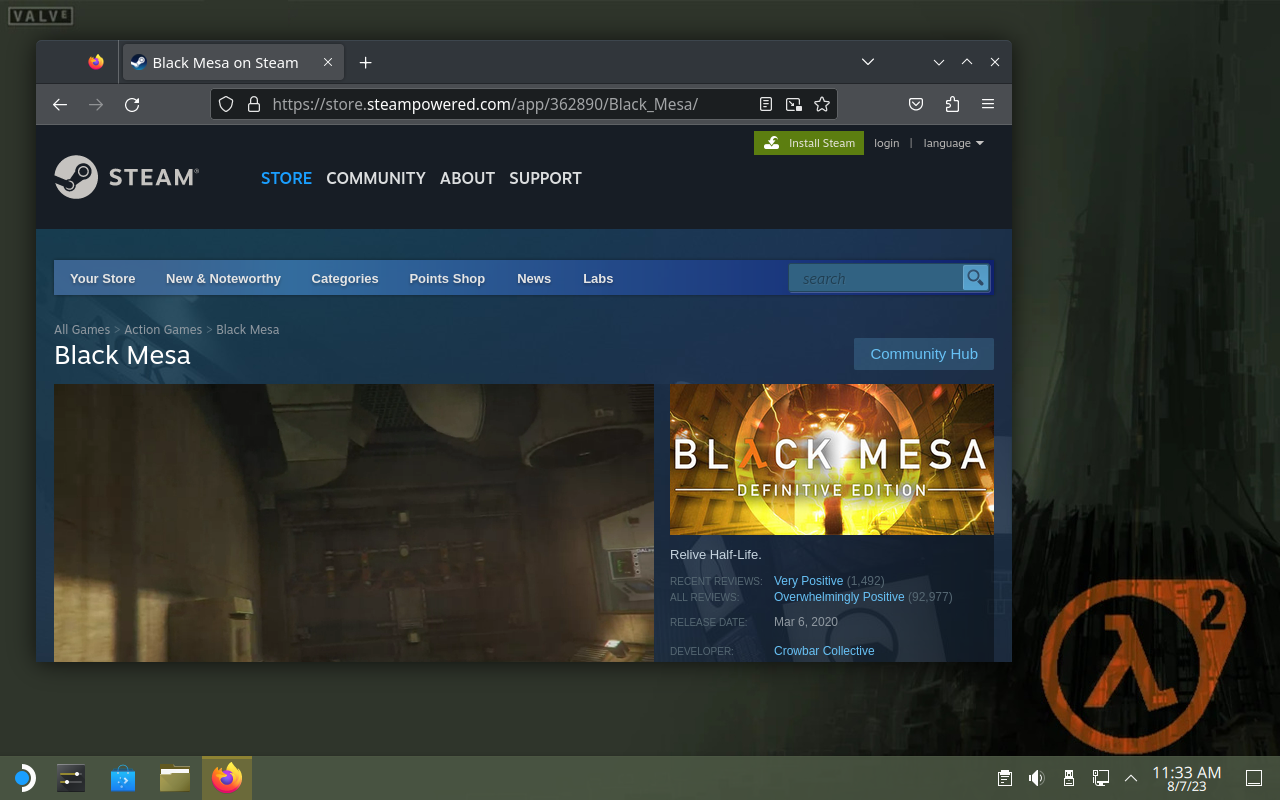Viewport: 1280px width, 800px height.
Task: Click the Steam logo in header
Action: tap(127, 177)
